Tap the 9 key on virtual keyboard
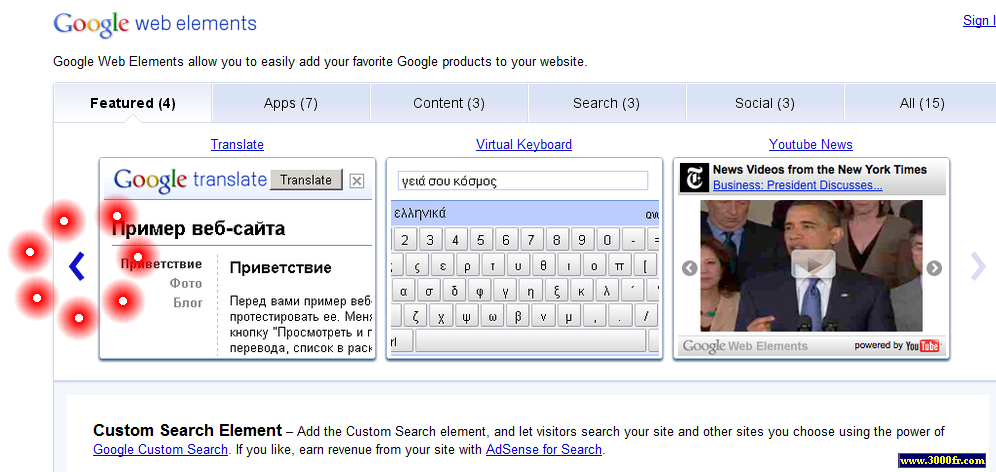The height and width of the screenshot is (472, 996). 582,241
